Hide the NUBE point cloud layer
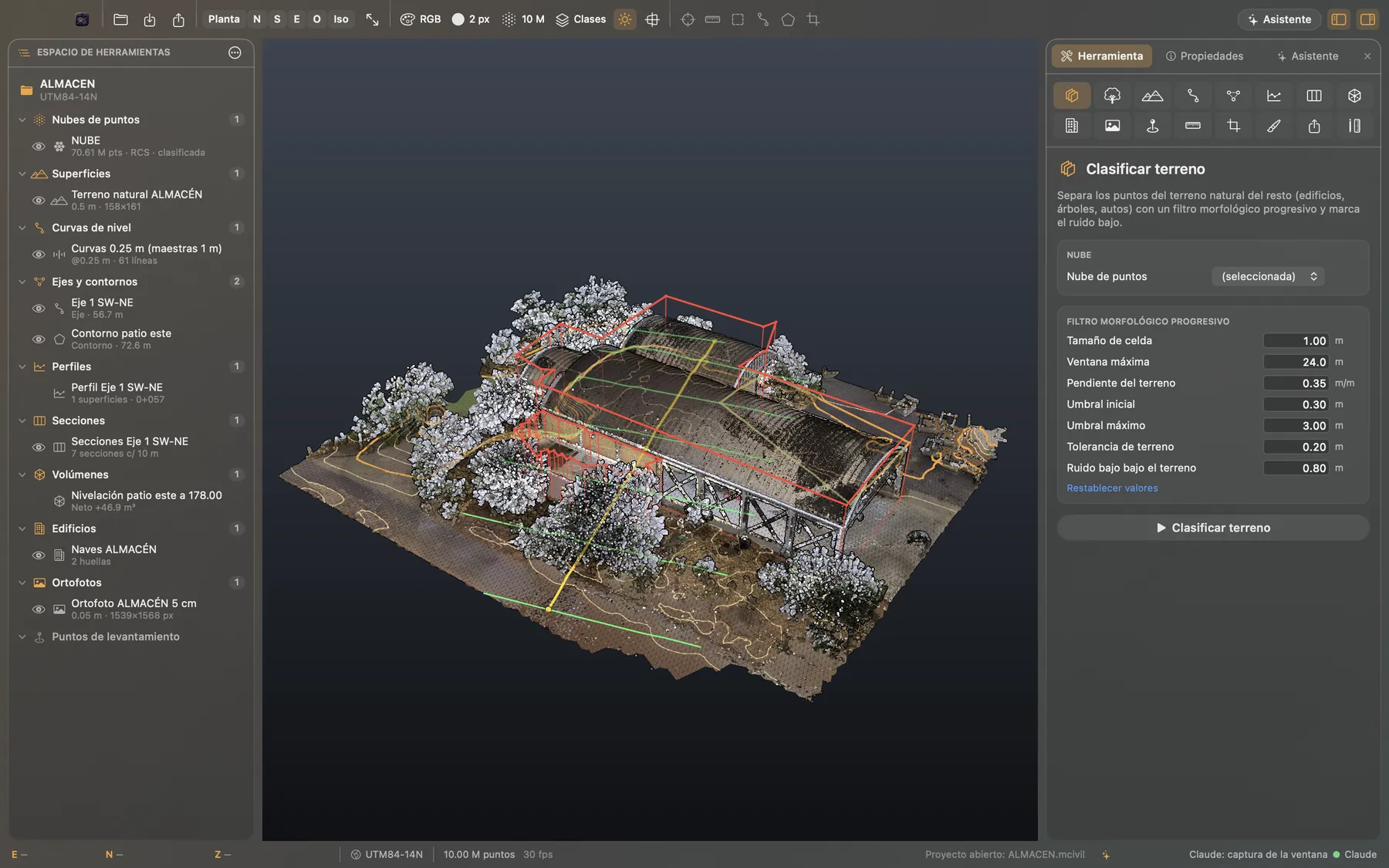 point(39,147)
